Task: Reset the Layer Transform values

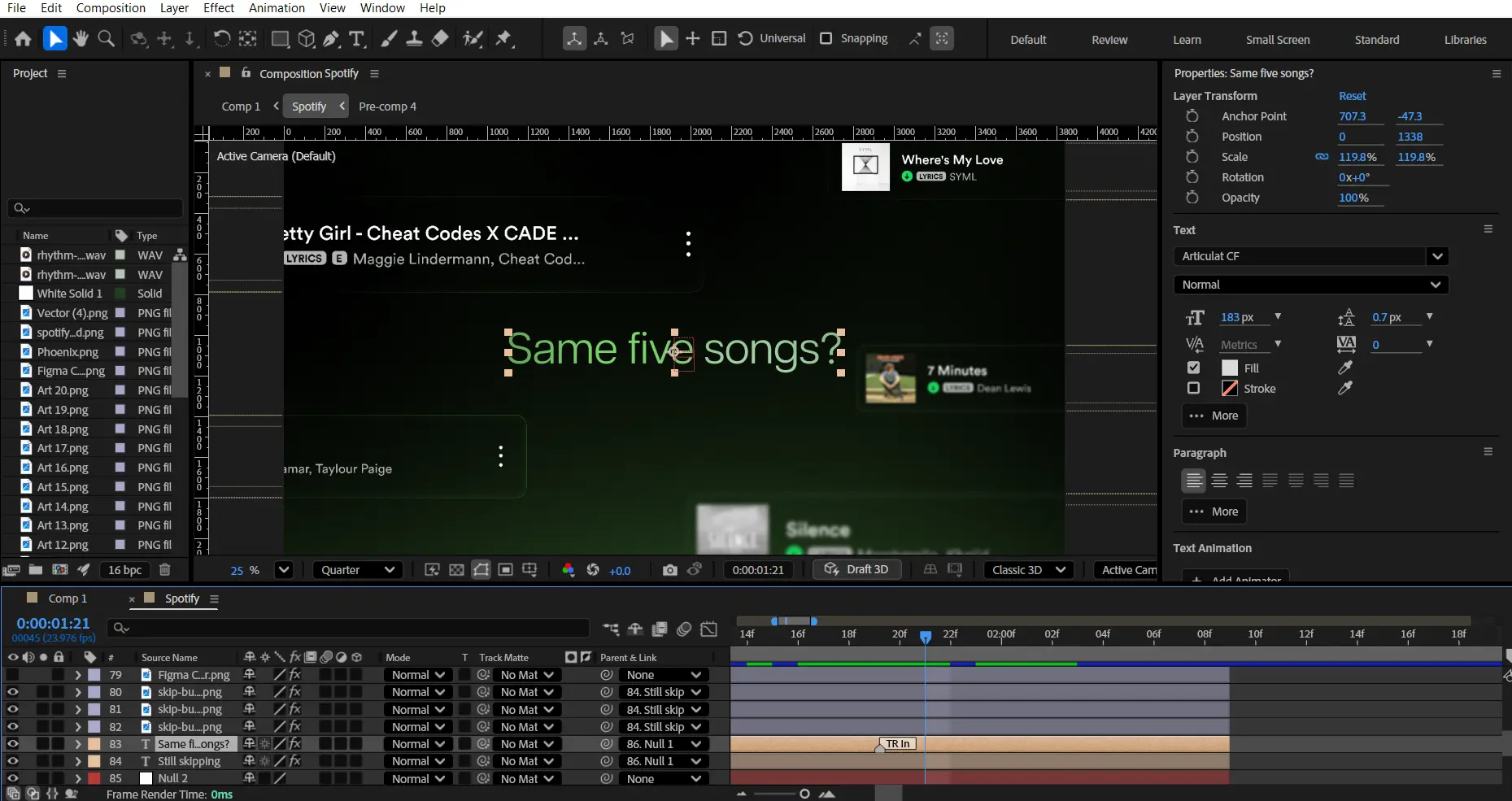Action: point(1352,96)
